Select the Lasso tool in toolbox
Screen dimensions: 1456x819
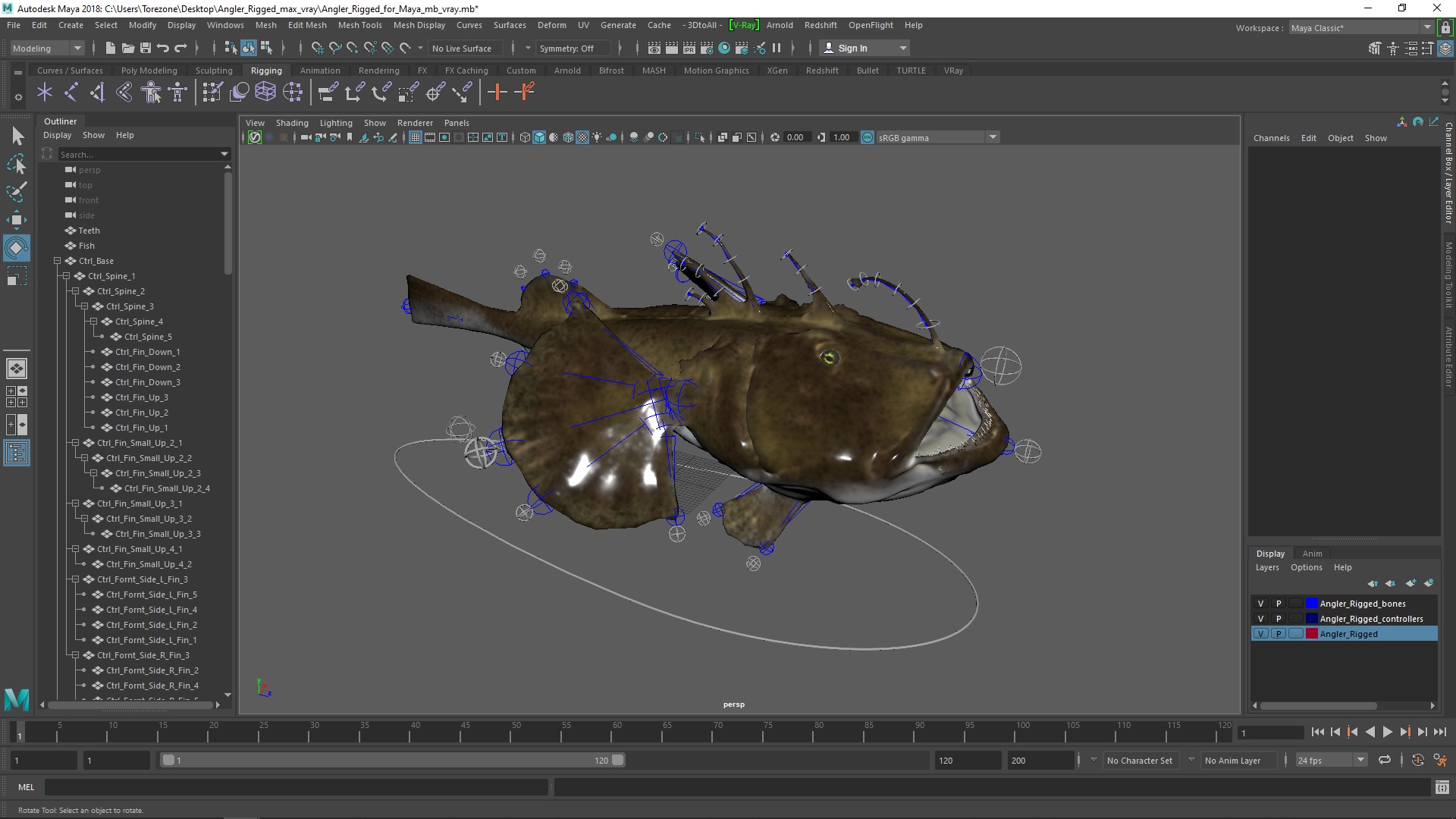click(x=17, y=164)
